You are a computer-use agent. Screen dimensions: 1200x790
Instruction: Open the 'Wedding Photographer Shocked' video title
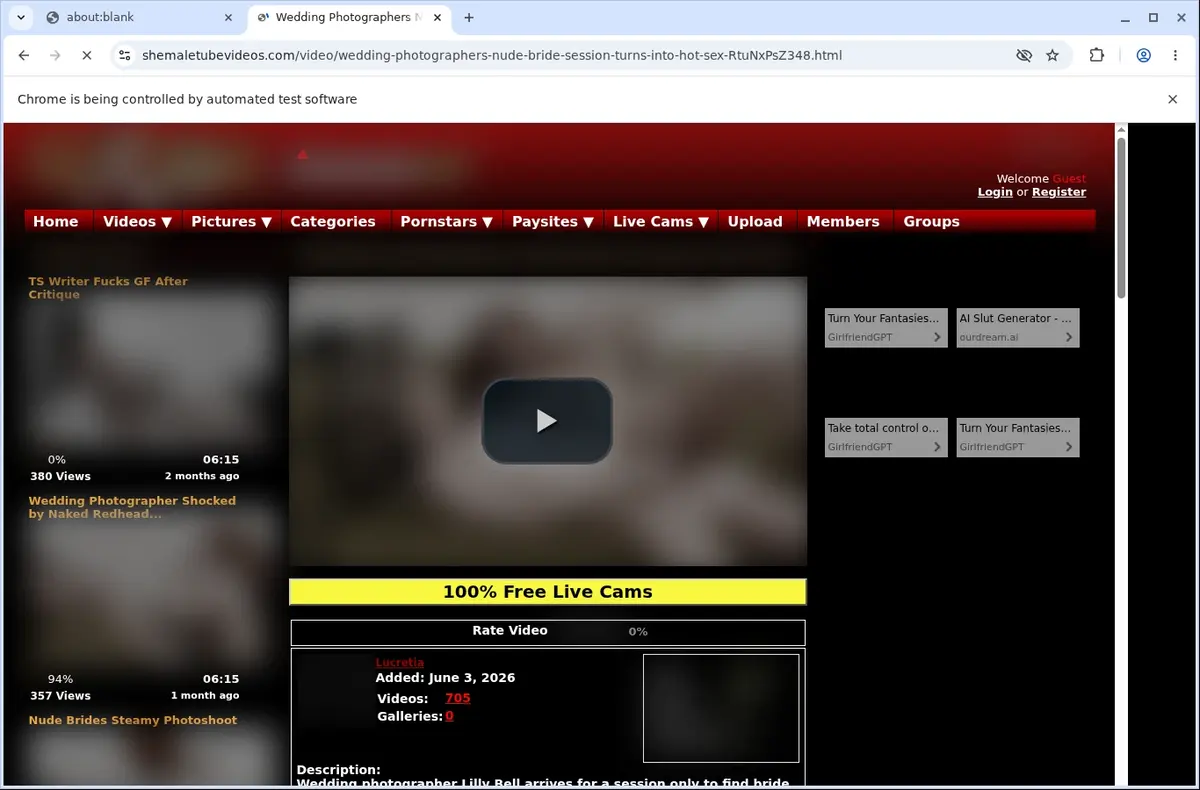coord(132,507)
